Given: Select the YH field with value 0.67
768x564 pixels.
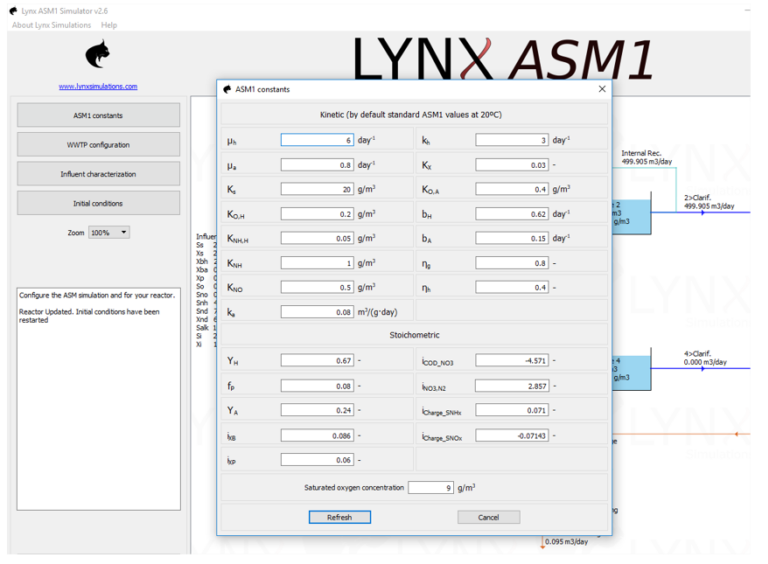Looking at the screenshot, I should tap(317, 360).
